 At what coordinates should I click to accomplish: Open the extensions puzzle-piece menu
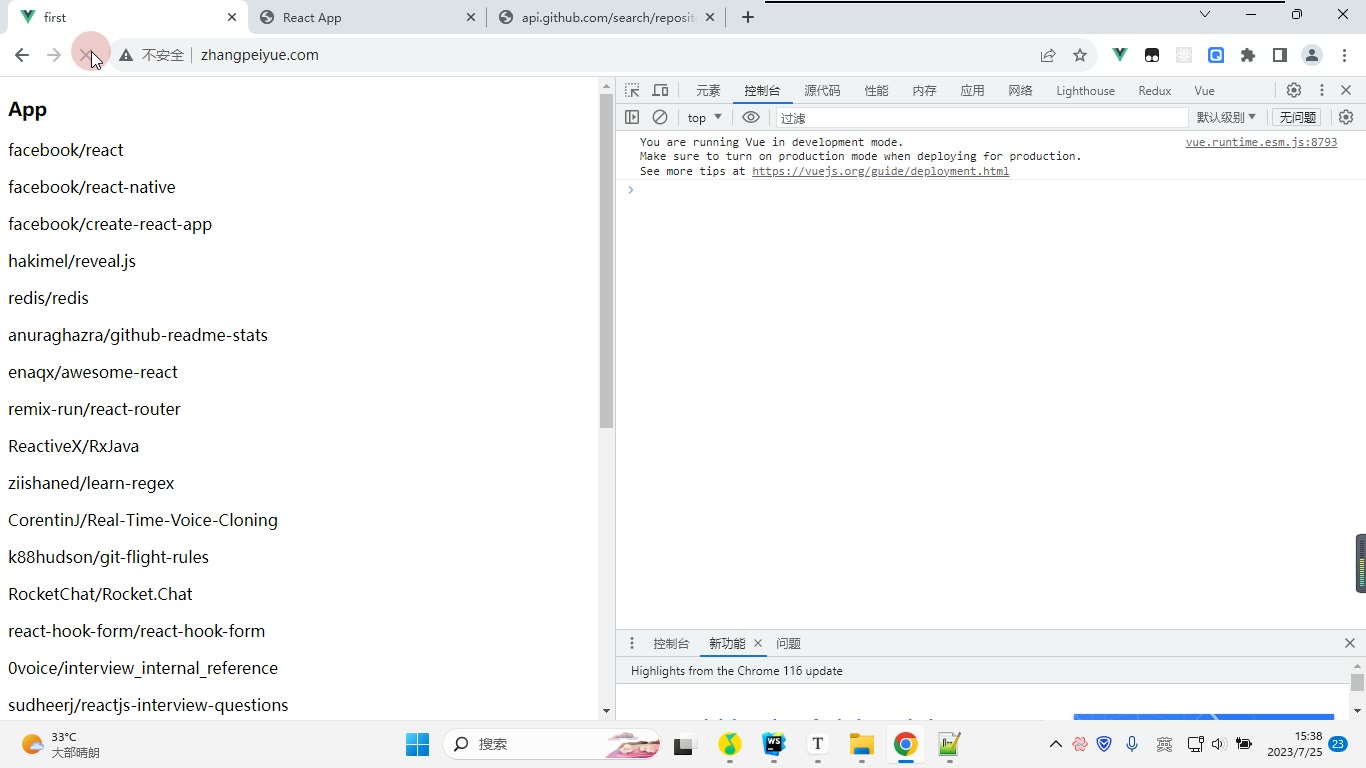(x=1248, y=55)
